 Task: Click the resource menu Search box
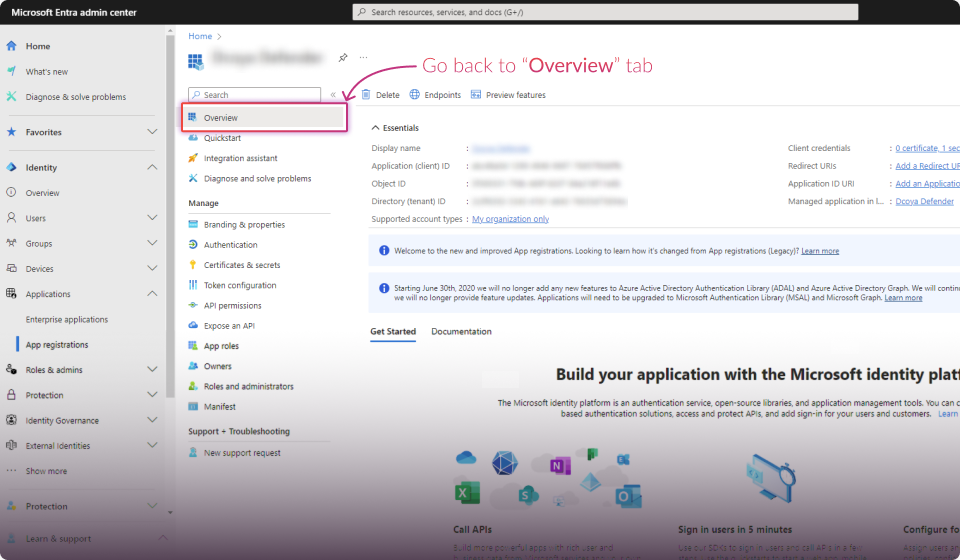click(255, 95)
